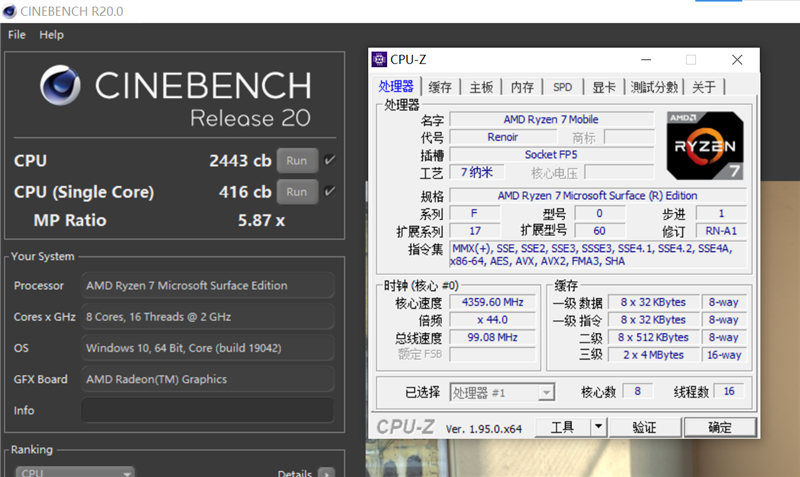Screen dimensions: 800x477
Task: Run the CPU Single Core benchmark
Action: point(297,192)
